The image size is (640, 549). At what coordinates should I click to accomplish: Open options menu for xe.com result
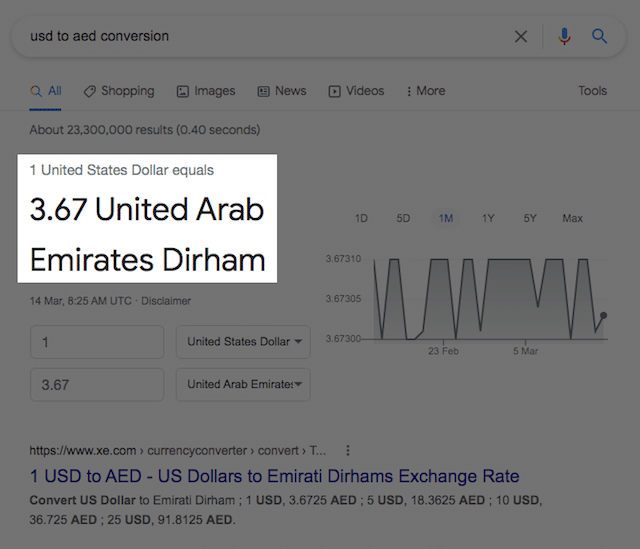coord(348,451)
